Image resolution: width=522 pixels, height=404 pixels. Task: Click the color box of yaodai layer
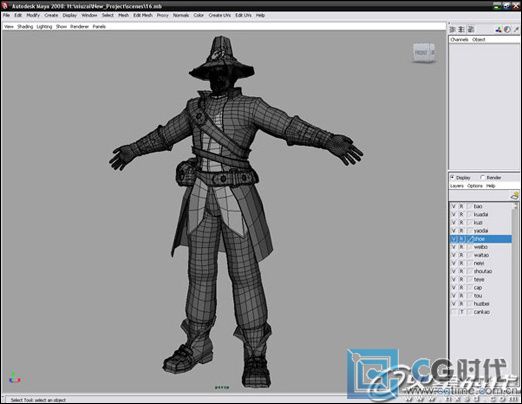[x=469, y=231]
